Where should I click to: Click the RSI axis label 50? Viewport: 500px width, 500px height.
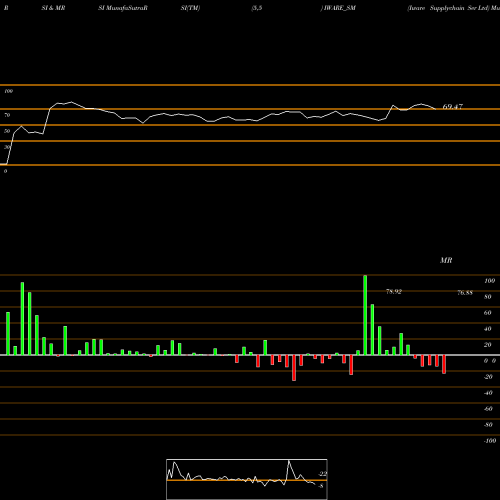click(7, 131)
